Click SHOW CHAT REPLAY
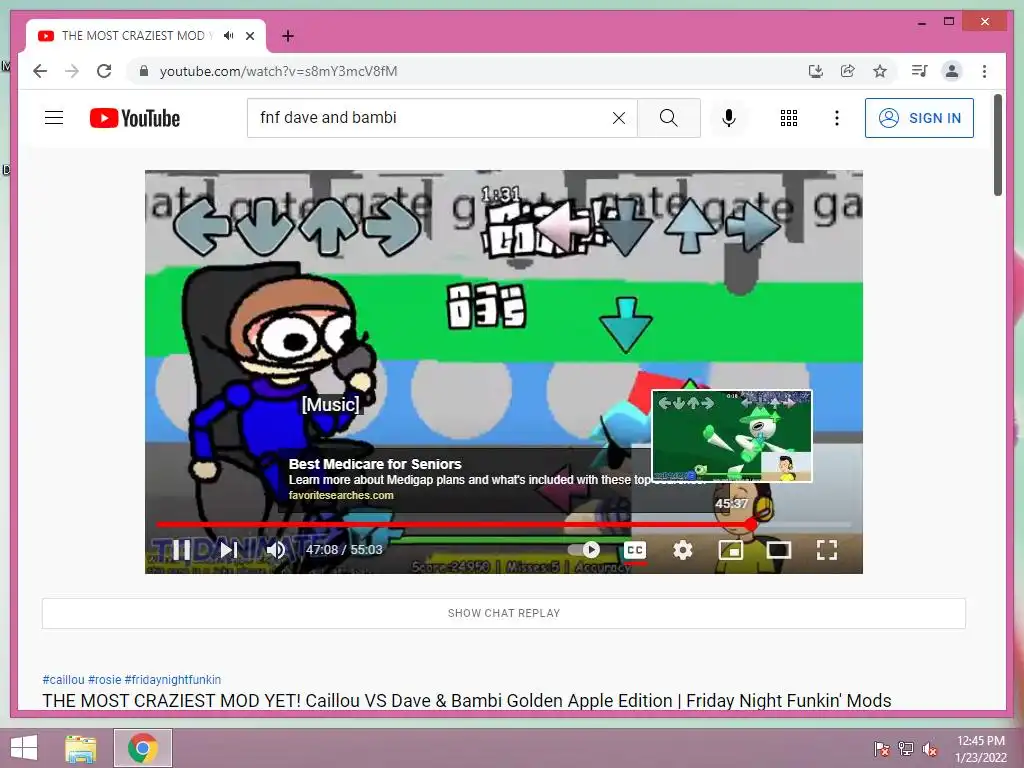This screenshot has height=768, width=1024. pos(504,613)
